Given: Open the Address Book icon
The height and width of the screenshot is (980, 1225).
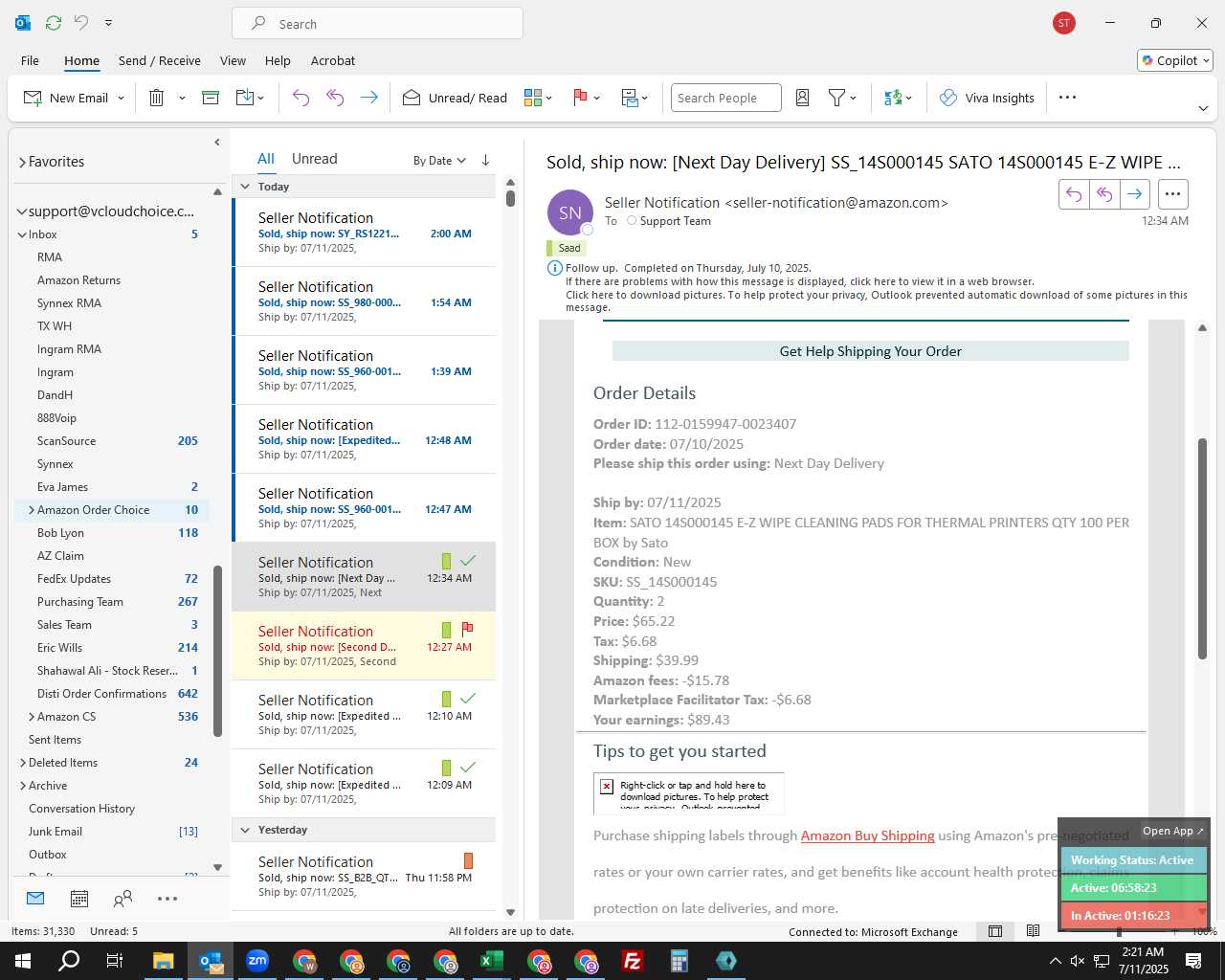Looking at the screenshot, I should pos(803,98).
